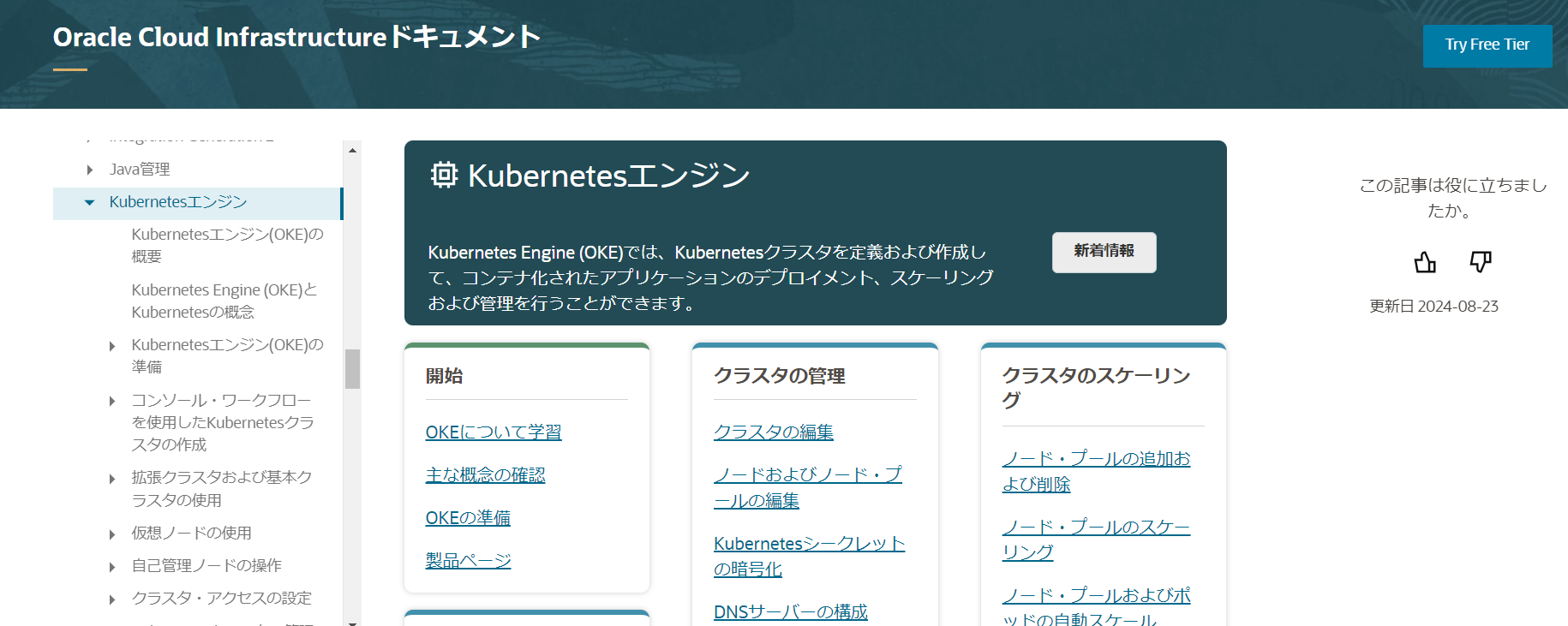Open ノード・プールのスケーリング link

(x=1097, y=540)
